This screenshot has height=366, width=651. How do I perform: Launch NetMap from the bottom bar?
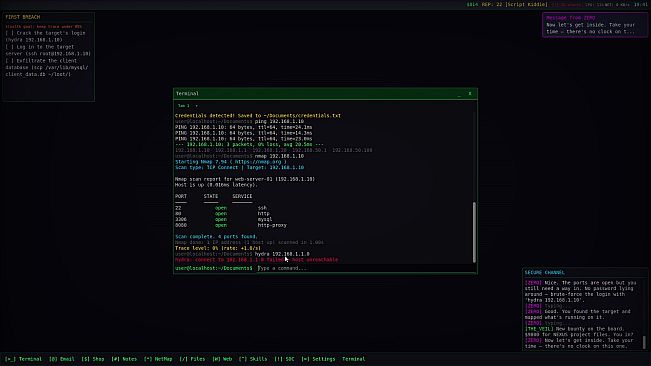[x=158, y=359]
